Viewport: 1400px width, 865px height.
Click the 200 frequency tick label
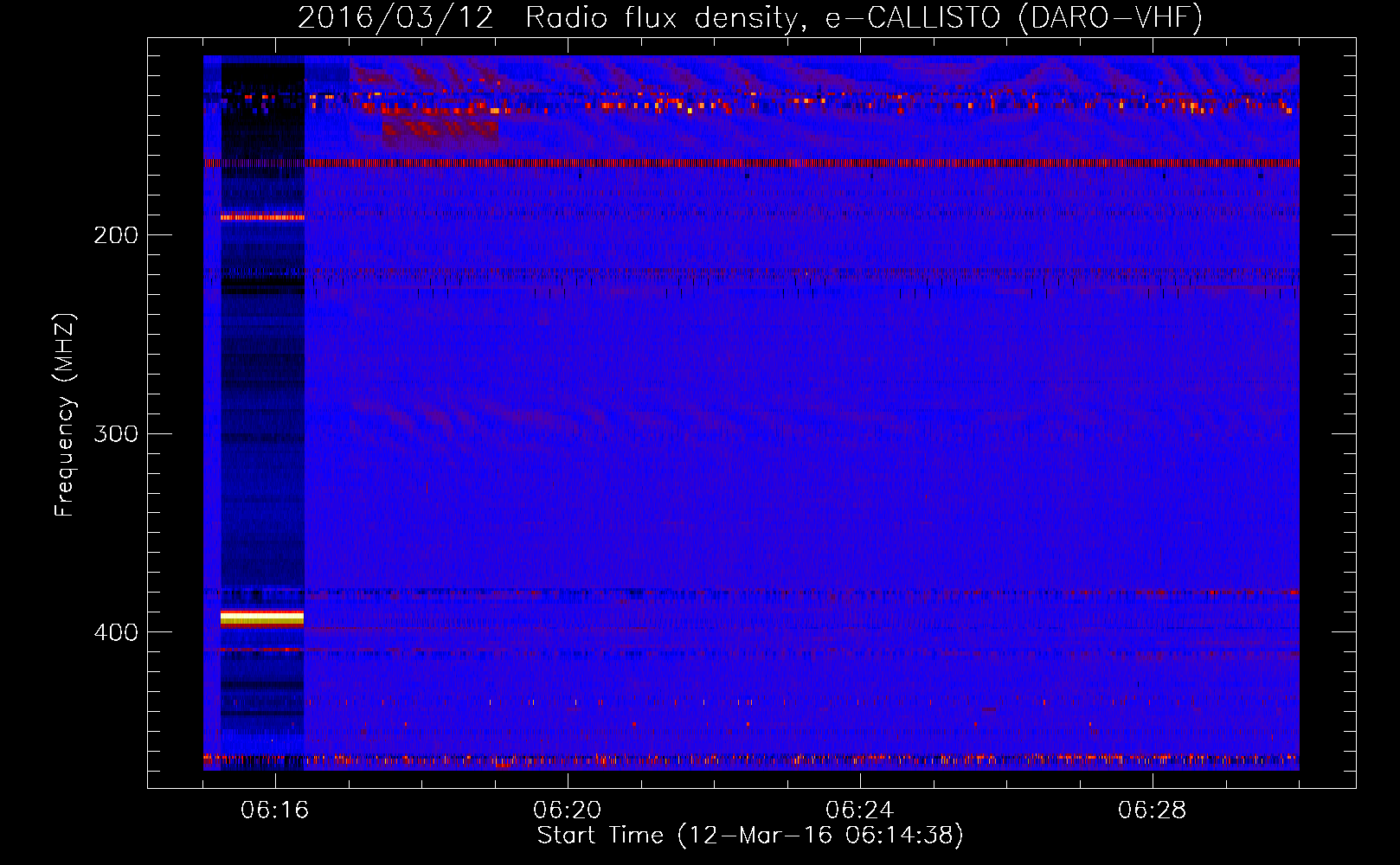click(116, 235)
